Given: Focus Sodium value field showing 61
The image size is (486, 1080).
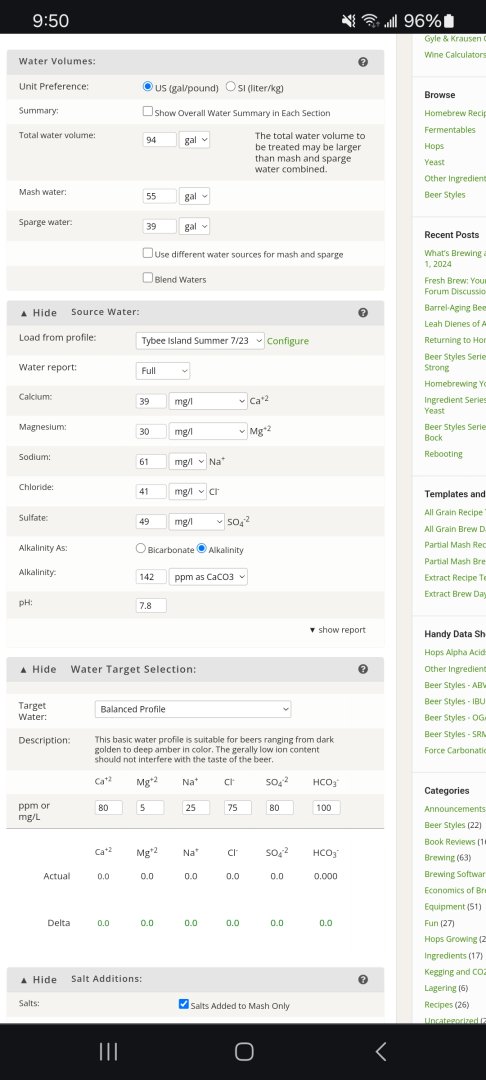Looking at the screenshot, I should (151, 461).
